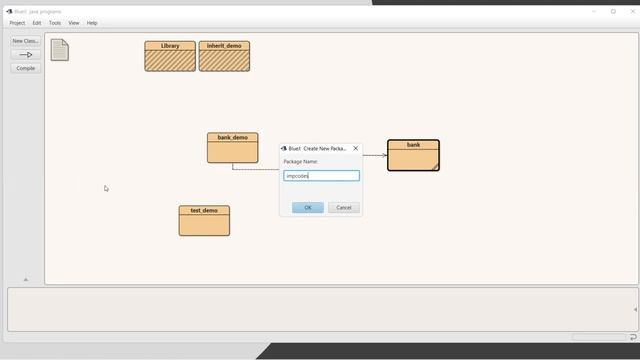Select the inheritance arrow tool
Image resolution: width=640 pixels, height=360 pixels.
coord(25,54)
